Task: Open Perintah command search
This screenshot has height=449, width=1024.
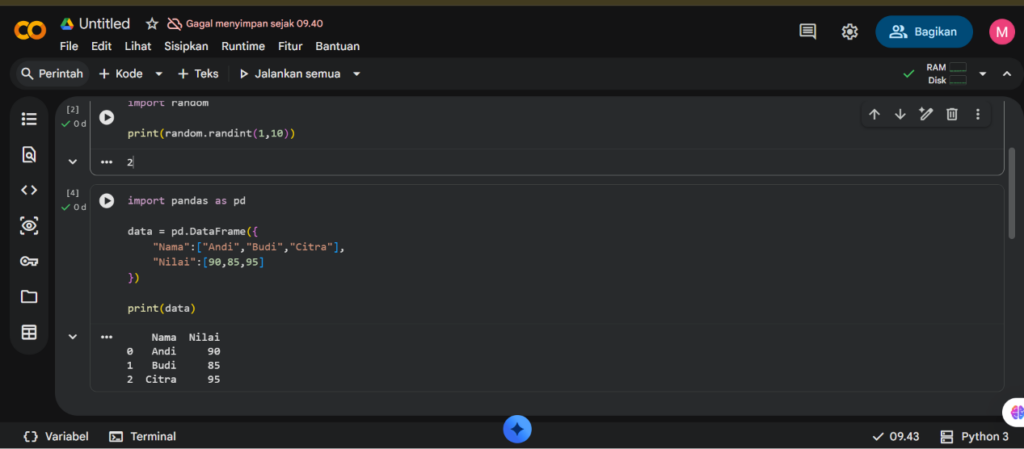Action: [52, 74]
